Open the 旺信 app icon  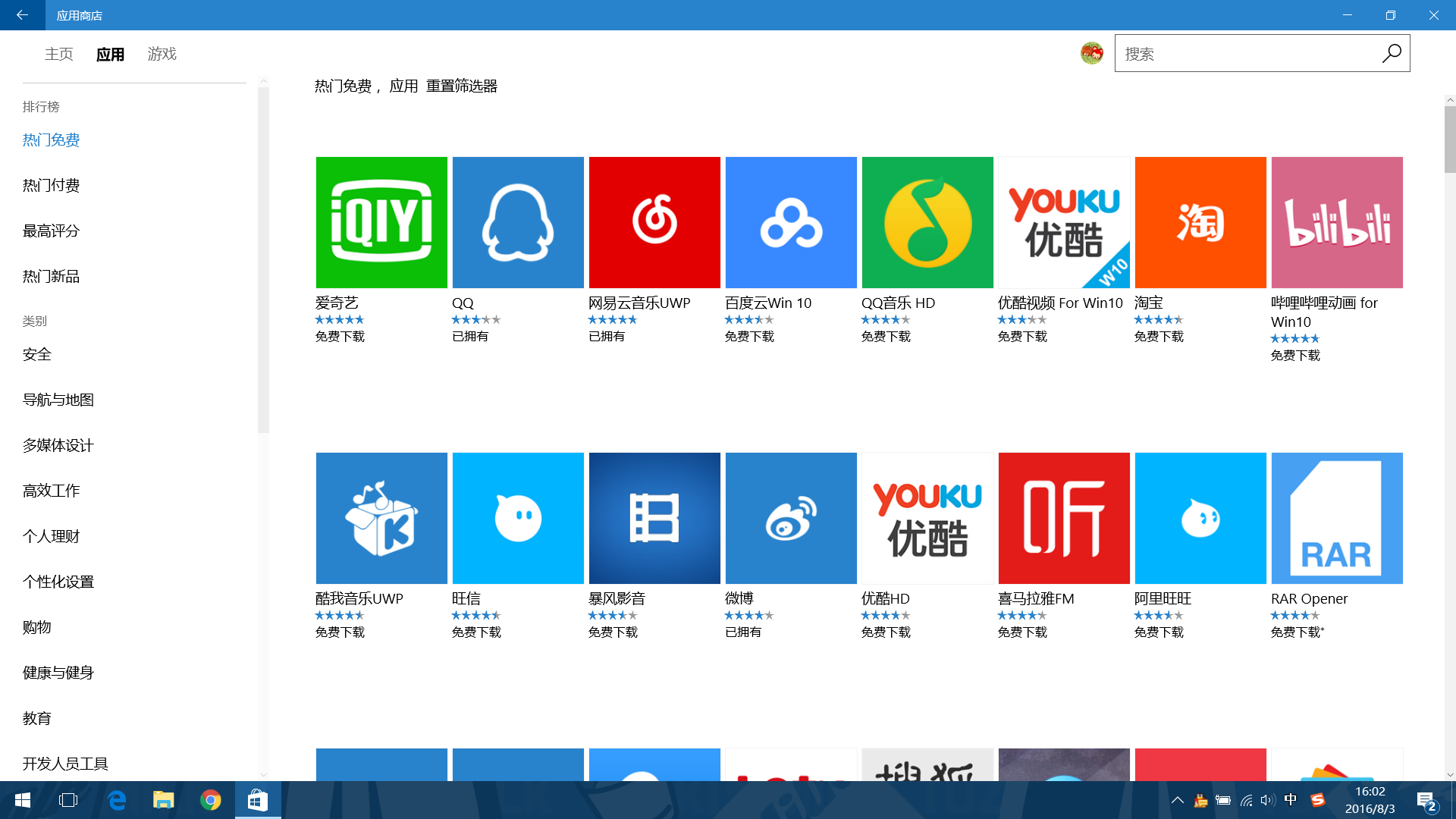pos(518,518)
